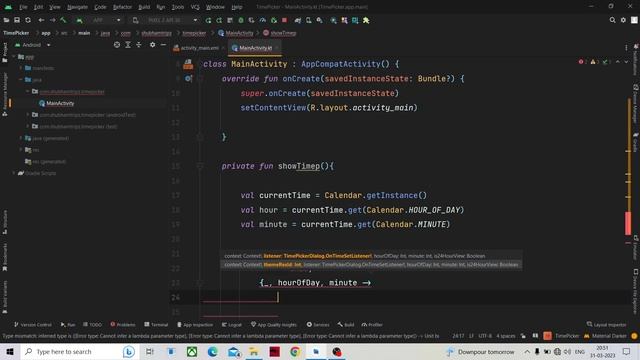Open Search Everywhere magnifier icon
The height and width of the screenshot is (360, 640).
coord(612,20)
